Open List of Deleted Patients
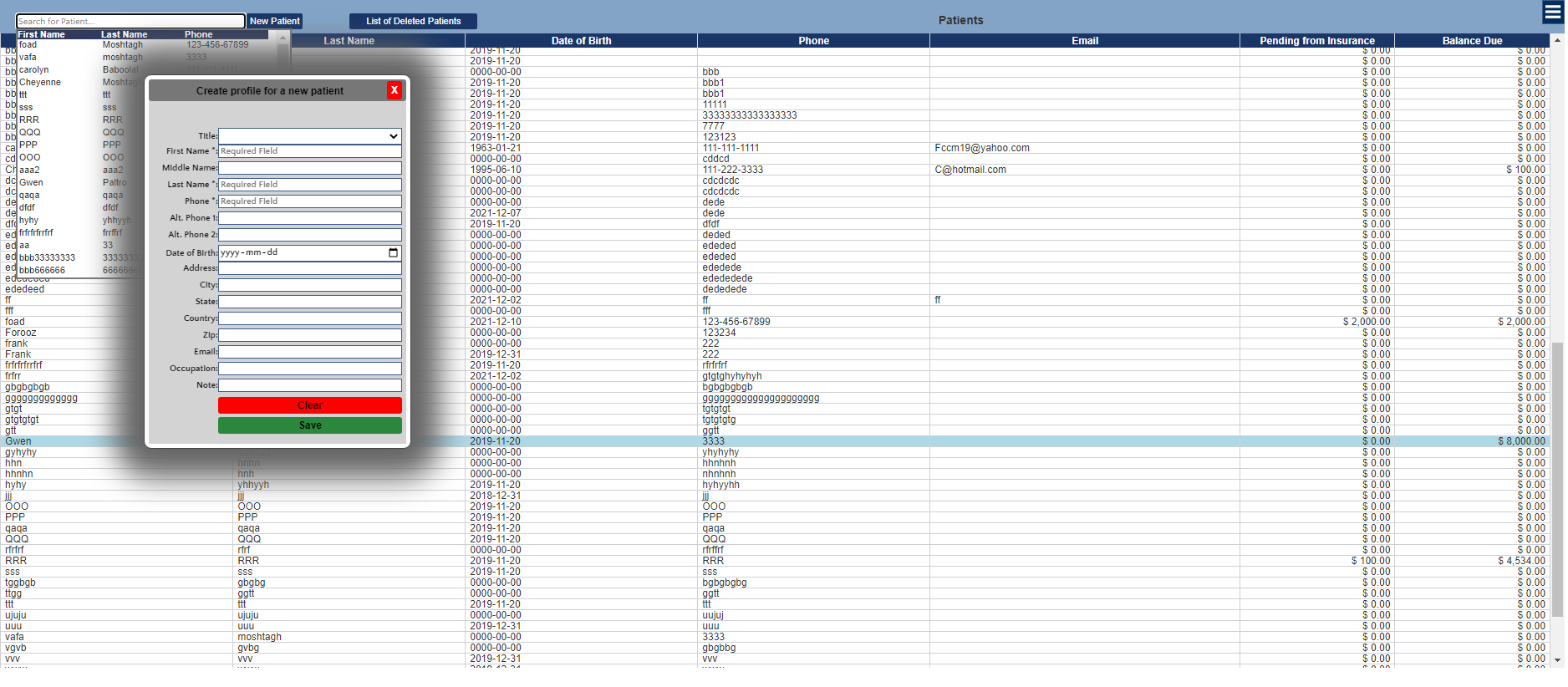1568x687 pixels. 413,21
